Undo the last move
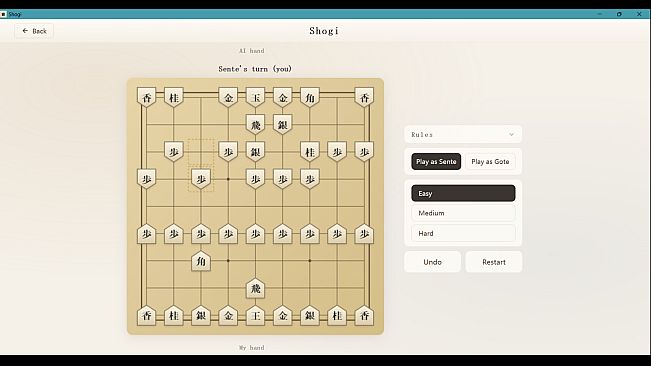The height and width of the screenshot is (366, 651). click(433, 262)
